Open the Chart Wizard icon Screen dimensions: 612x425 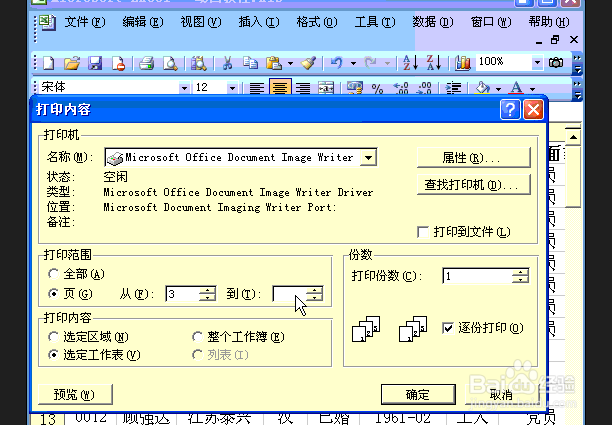coord(463,63)
